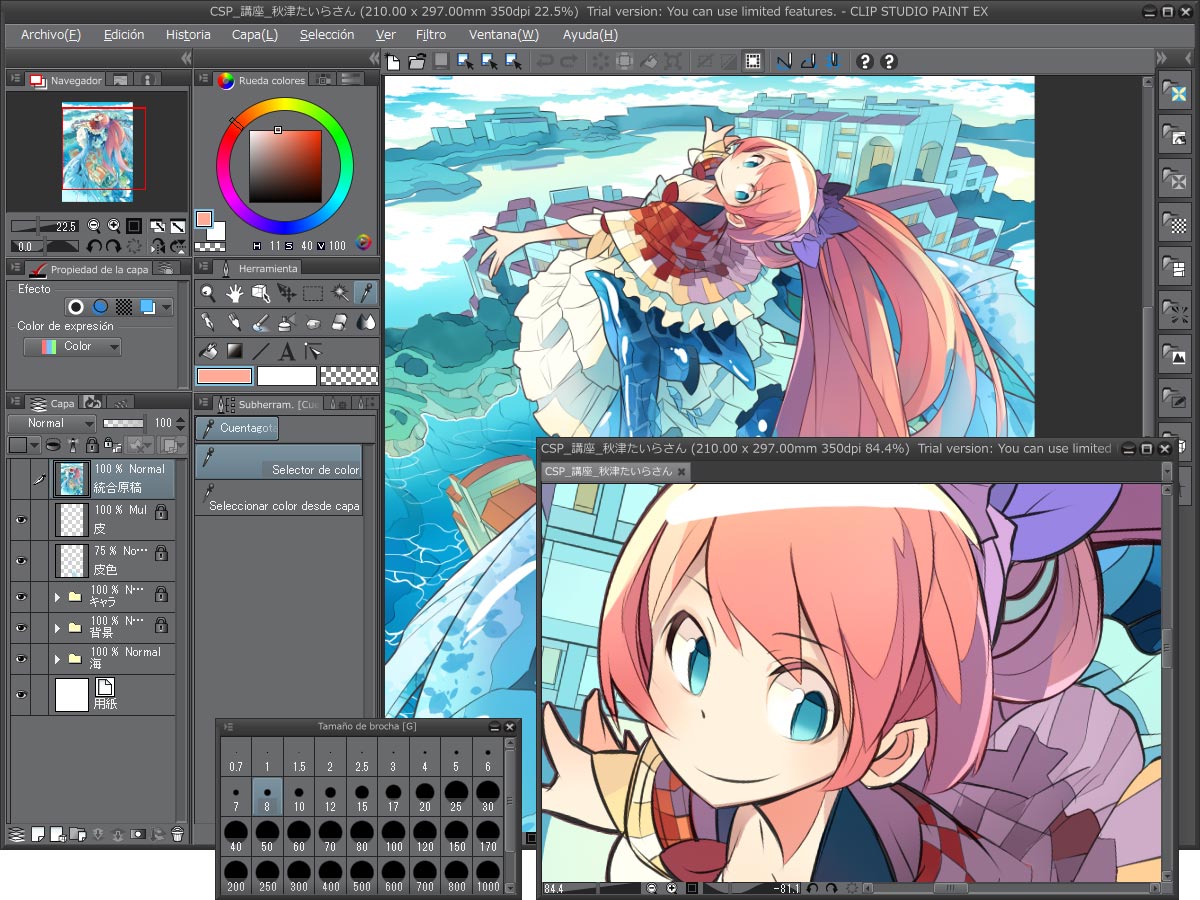Open the Normal blending mode dropdown
Screen dimensions: 1200x900
coord(52,423)
